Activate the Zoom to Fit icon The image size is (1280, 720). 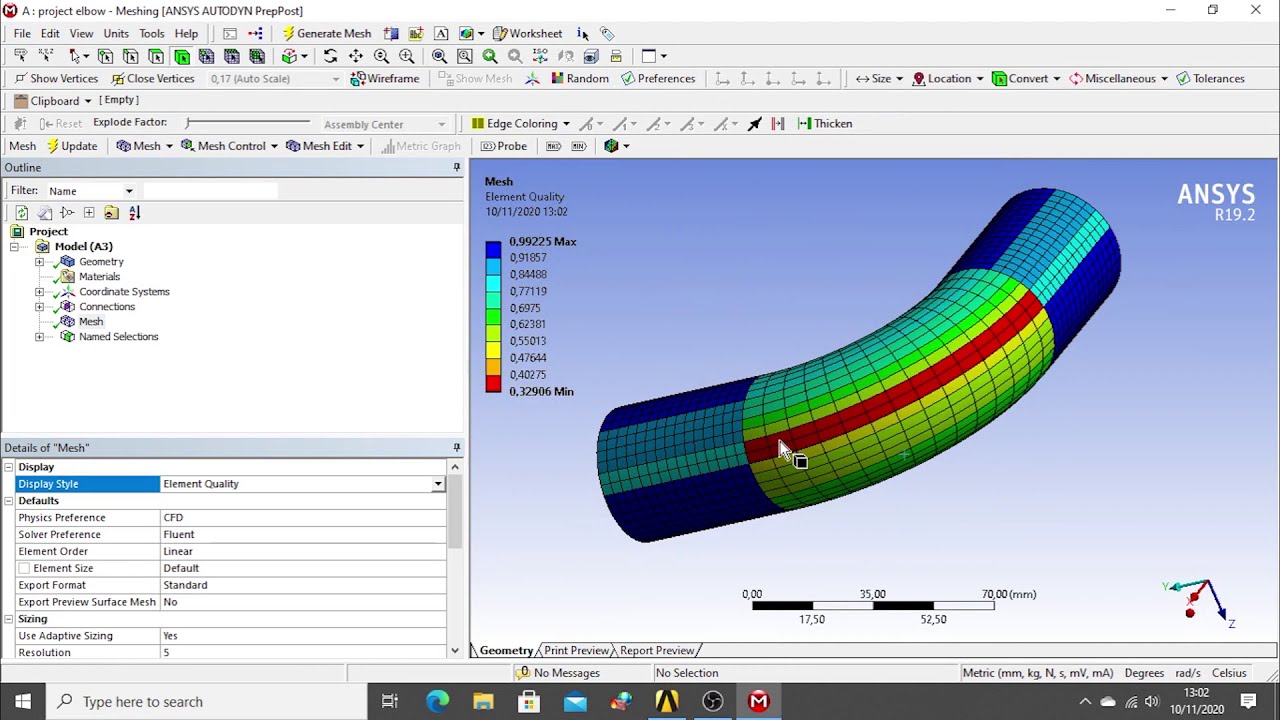[x=439, y=56]
